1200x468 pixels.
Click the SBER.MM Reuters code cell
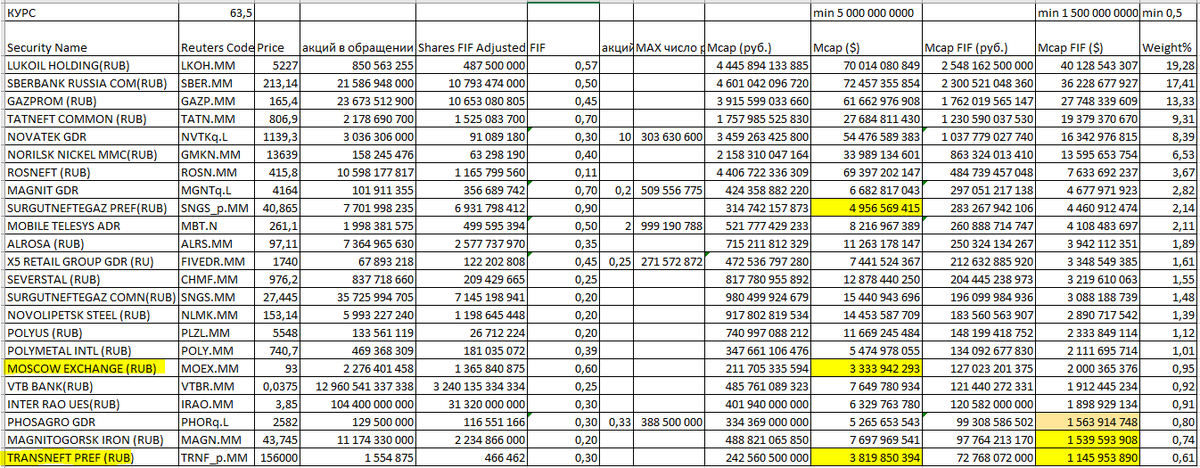point(217,82)
